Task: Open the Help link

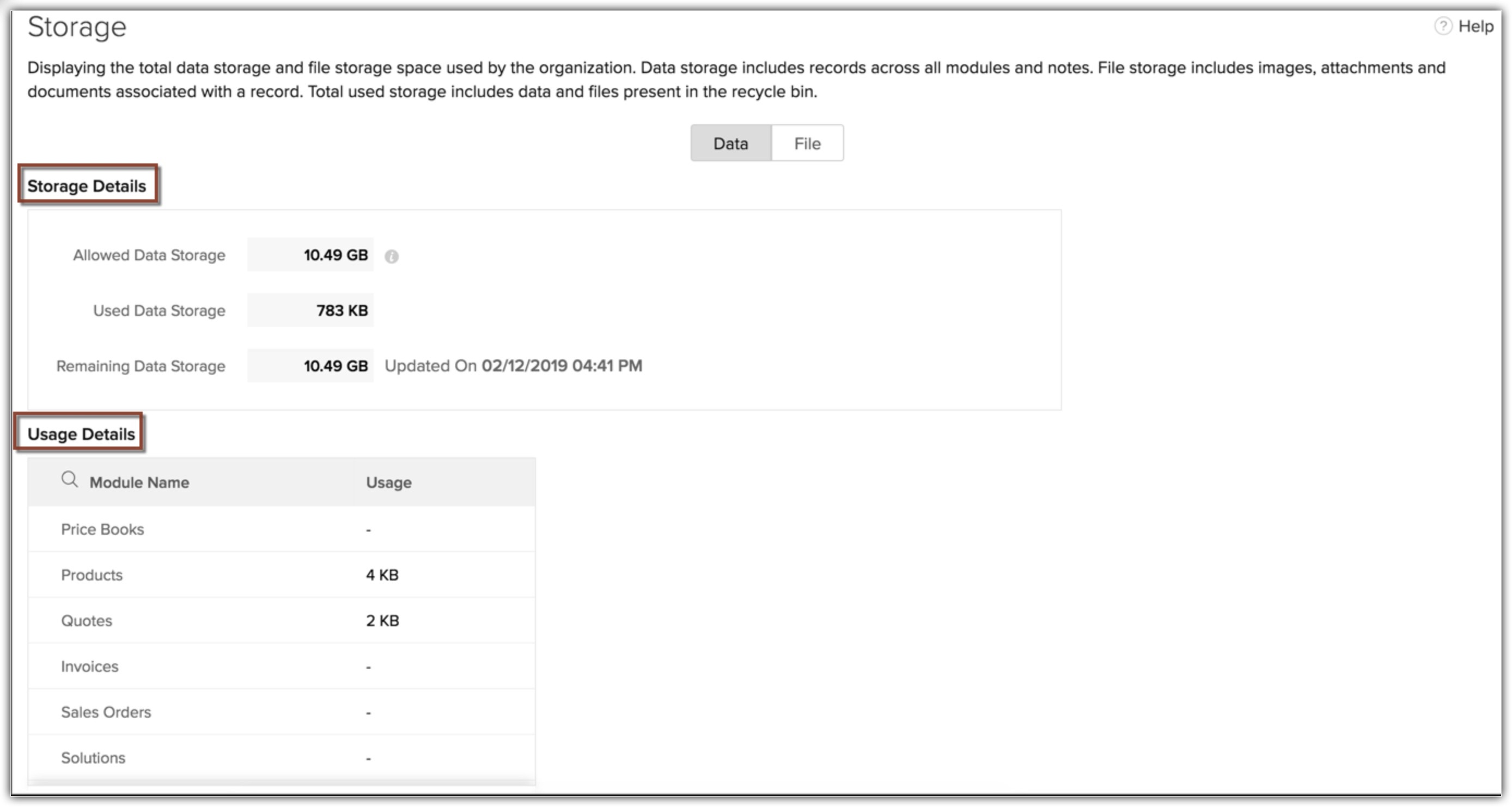Action: tap(1476, 27)
